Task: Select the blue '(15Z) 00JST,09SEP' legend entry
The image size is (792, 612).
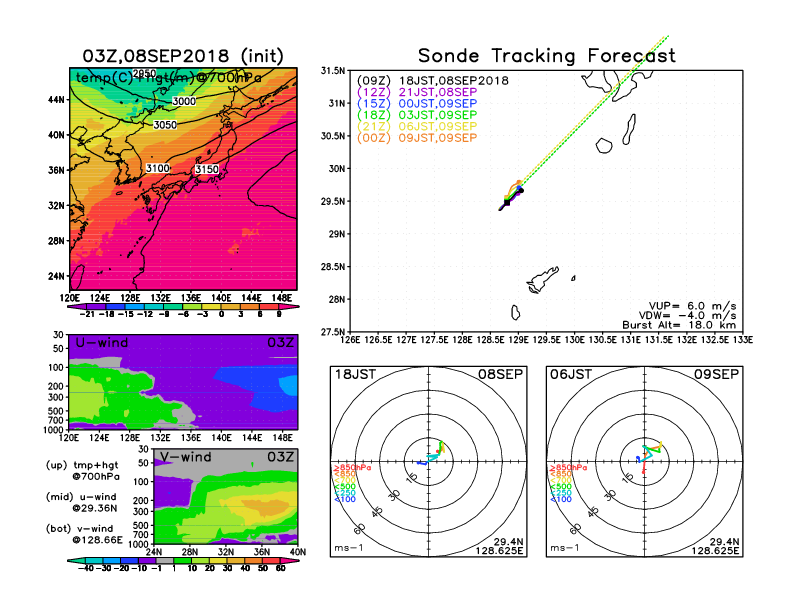Action: 417,104
